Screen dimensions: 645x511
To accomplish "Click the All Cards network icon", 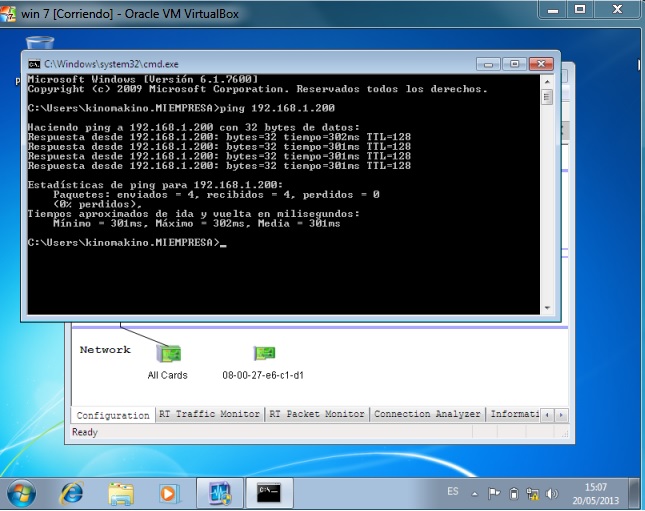I will click(169, 353).
